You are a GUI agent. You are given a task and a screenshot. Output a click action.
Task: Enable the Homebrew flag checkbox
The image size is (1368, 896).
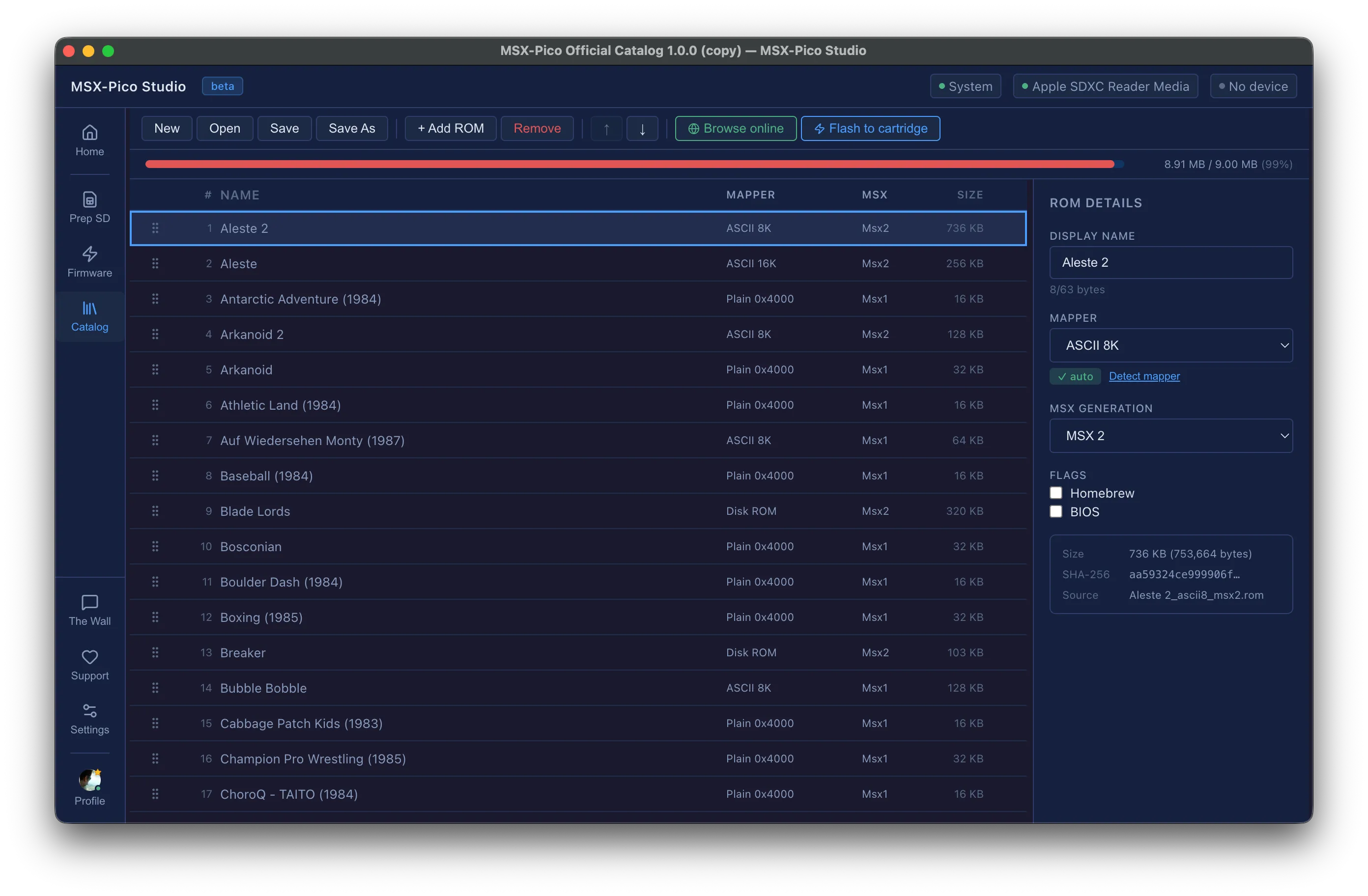click(1056, 493)
